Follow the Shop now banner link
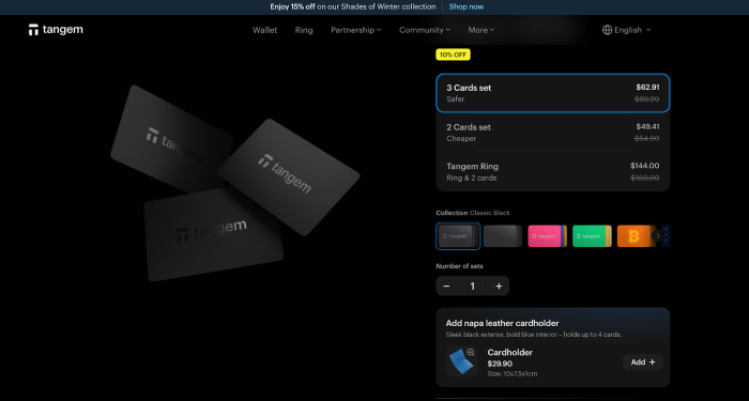Viewport: 749px width, 401px height. pos(466,7)
